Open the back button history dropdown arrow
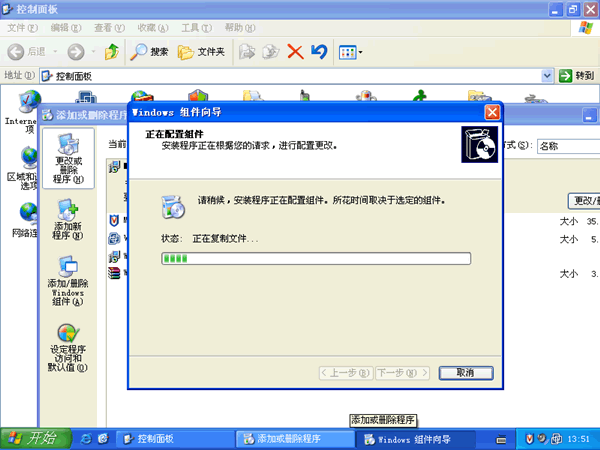Viewport: 600px width, 450px height. pos(55,51)
